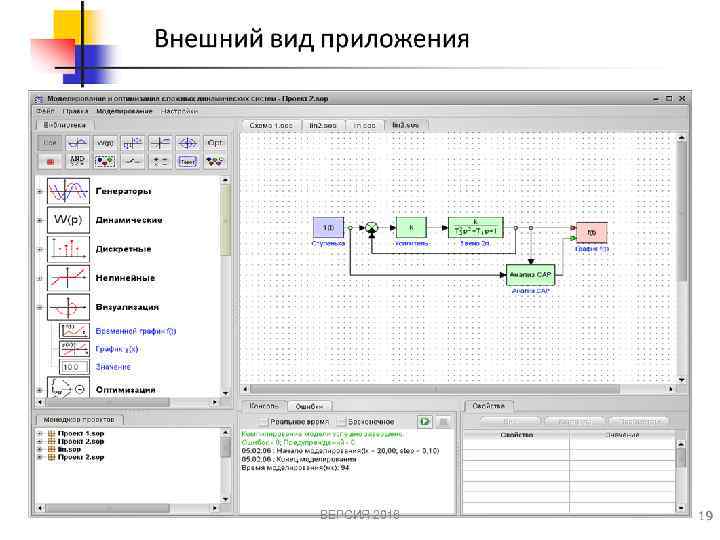Select the Свойства tab

point(489,406)
